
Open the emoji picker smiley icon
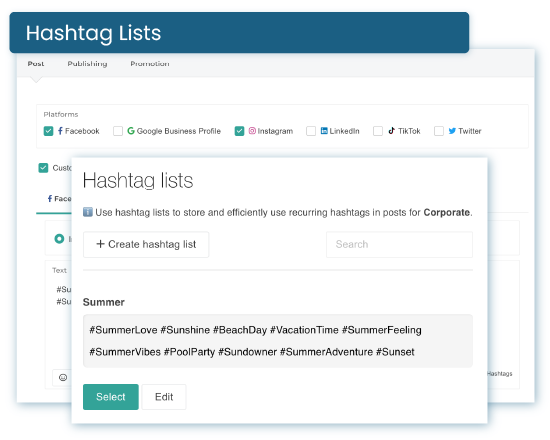(x=63, y=378)
